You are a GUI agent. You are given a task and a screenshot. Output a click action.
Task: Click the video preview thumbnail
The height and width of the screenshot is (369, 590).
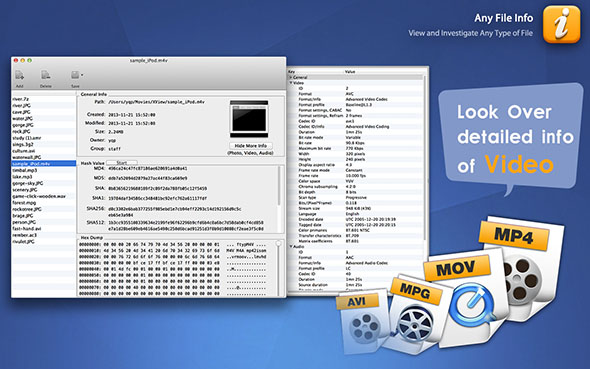249,119
